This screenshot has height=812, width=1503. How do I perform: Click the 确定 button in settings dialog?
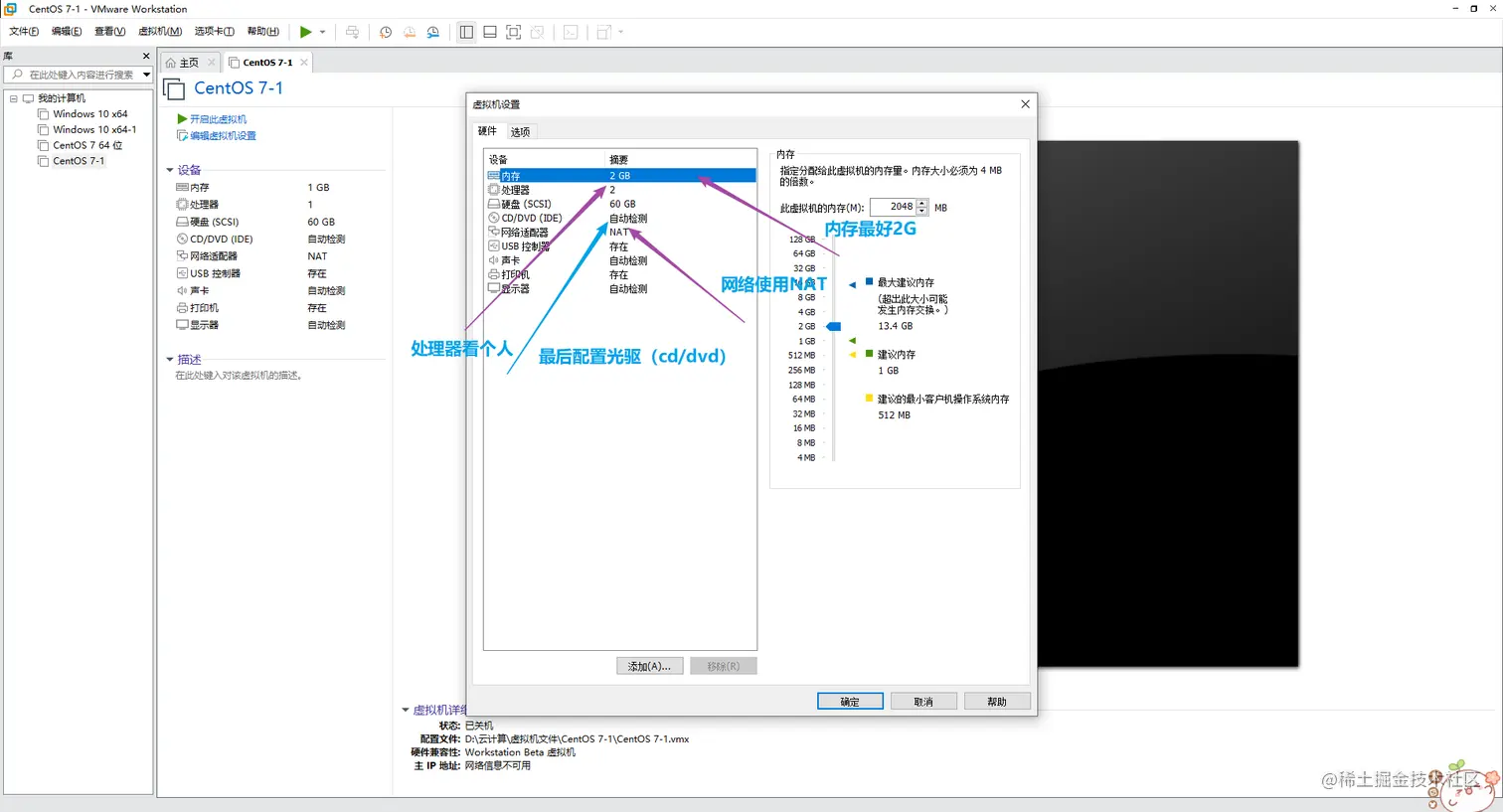click(850, 702)
